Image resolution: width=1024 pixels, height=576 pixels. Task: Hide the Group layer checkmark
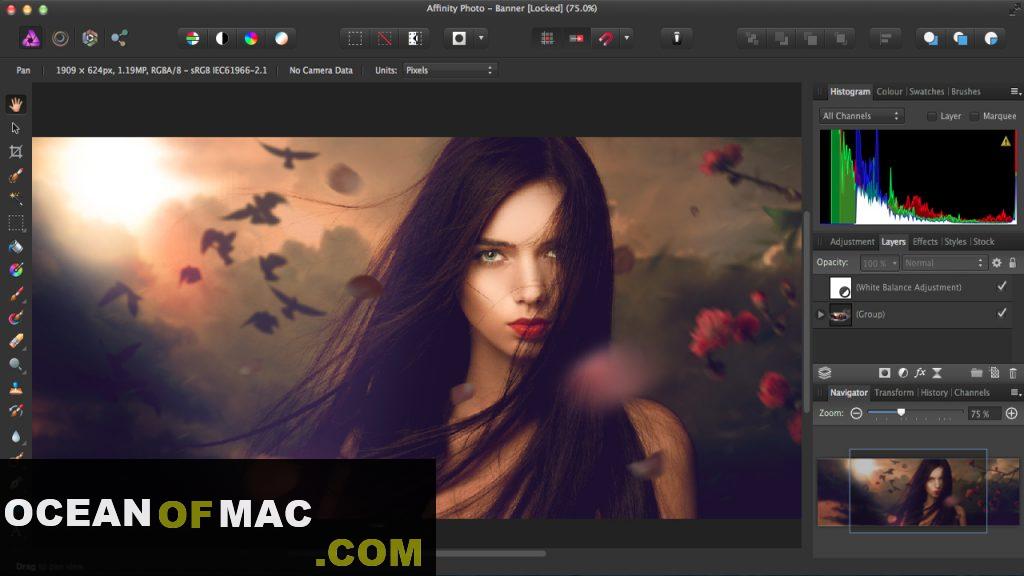1001,313
